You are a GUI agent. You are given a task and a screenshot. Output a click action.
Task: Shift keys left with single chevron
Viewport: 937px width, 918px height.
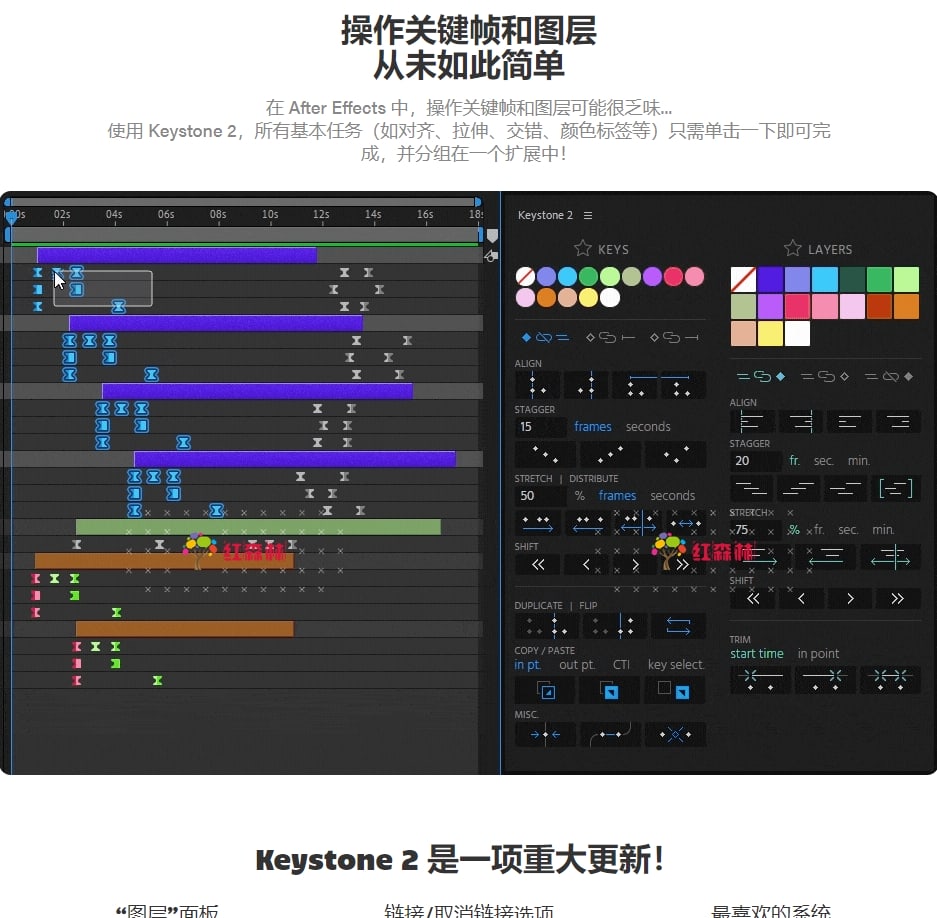(586, 564)
